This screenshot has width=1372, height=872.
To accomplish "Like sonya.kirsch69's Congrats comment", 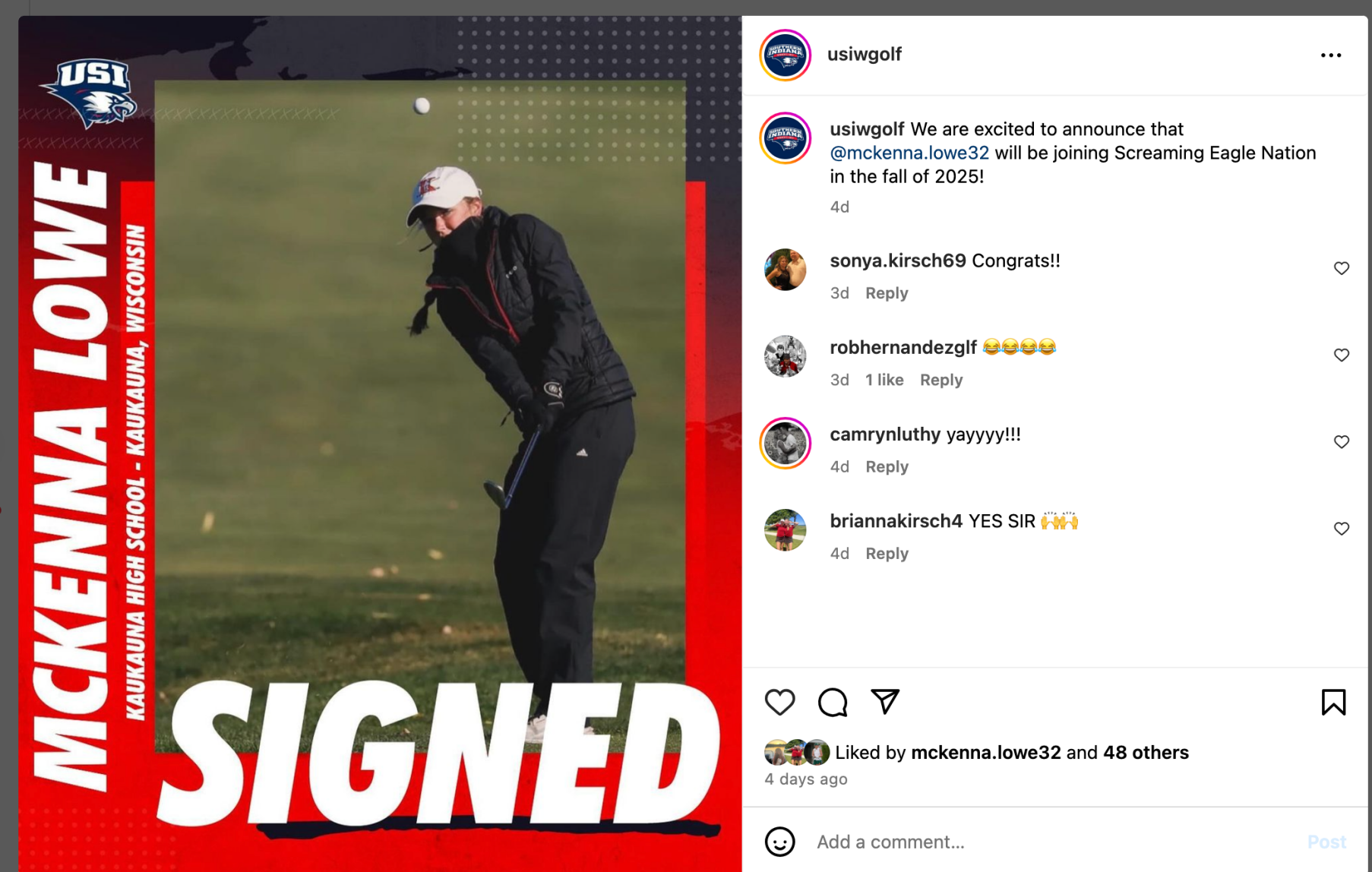I will pyautogui.click(x=1342, y=268).
